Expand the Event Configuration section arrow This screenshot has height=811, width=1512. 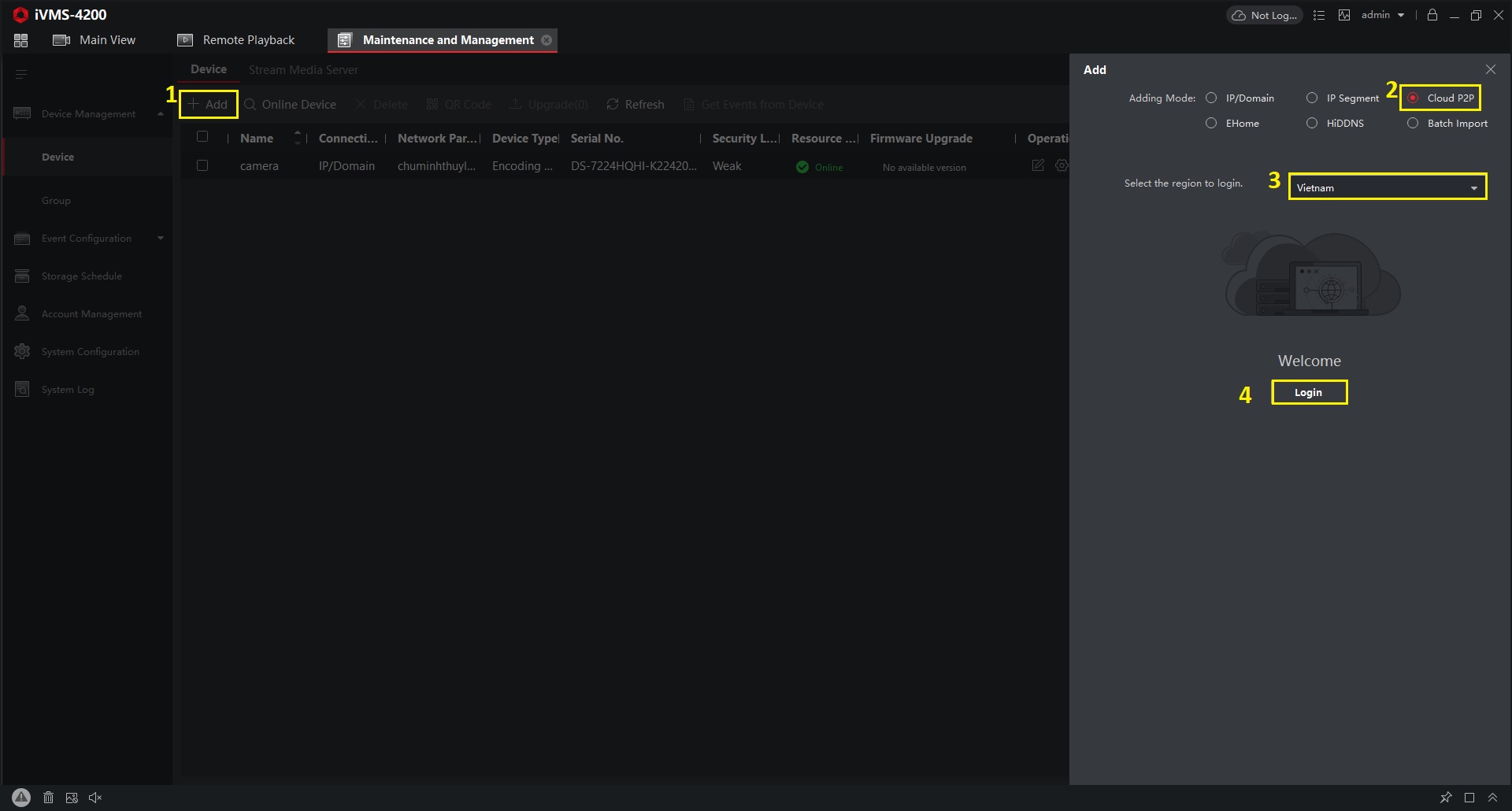[161, 238]
